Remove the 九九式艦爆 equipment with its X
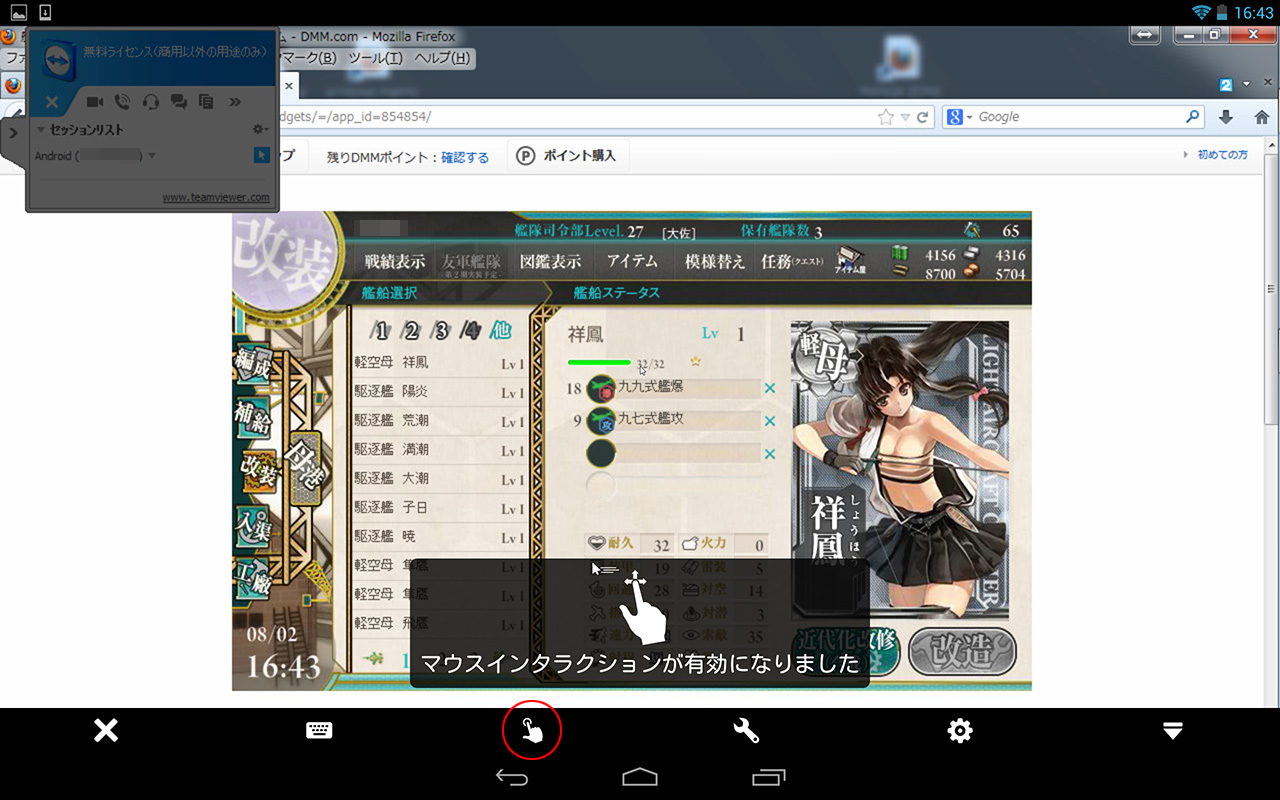This screenshot has height=800, width=1280. pos(770,389)
